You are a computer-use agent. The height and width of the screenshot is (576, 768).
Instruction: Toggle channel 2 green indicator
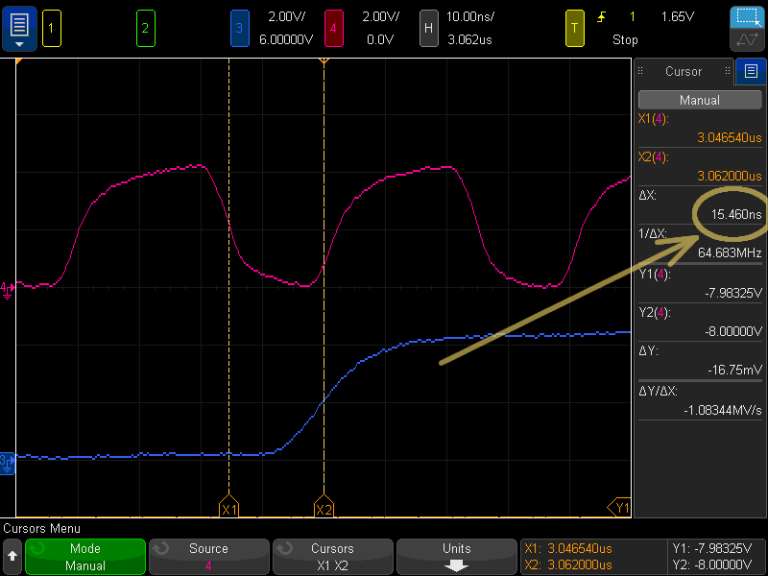[145, 29]
